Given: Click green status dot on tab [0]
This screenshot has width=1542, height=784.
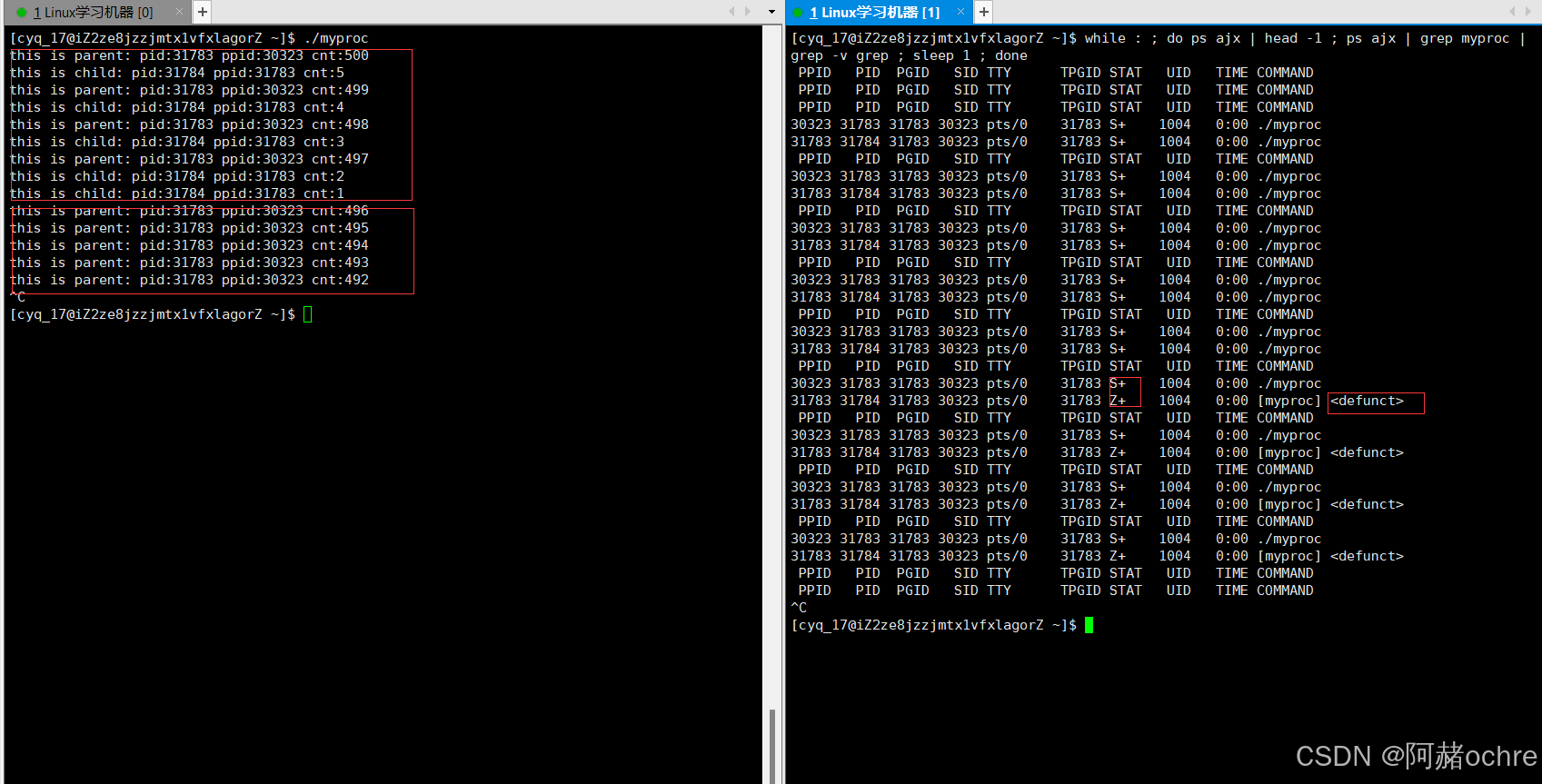Looking at the screenshot, I should (22, 13).
